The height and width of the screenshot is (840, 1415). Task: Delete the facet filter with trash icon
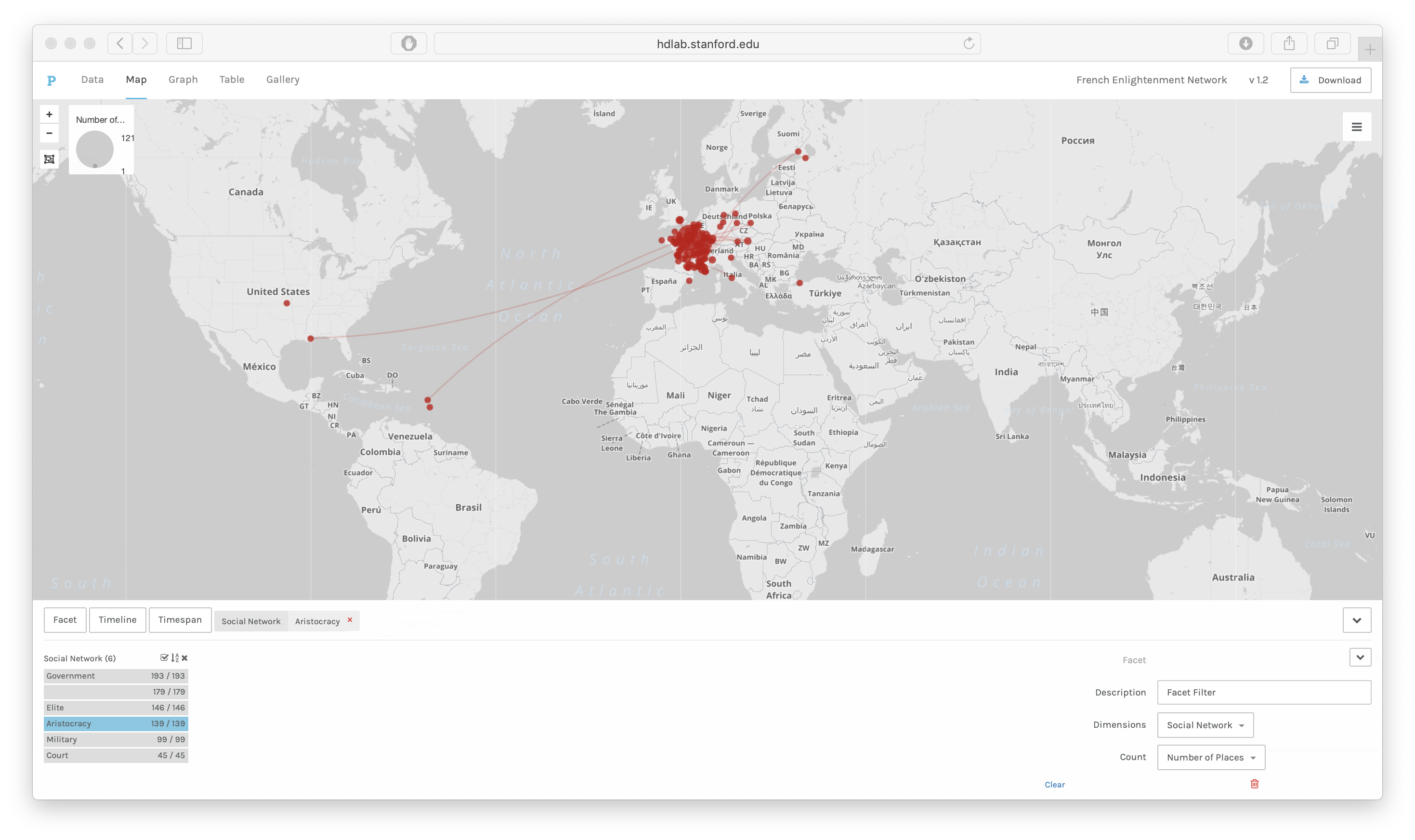tap(1254, 784)
